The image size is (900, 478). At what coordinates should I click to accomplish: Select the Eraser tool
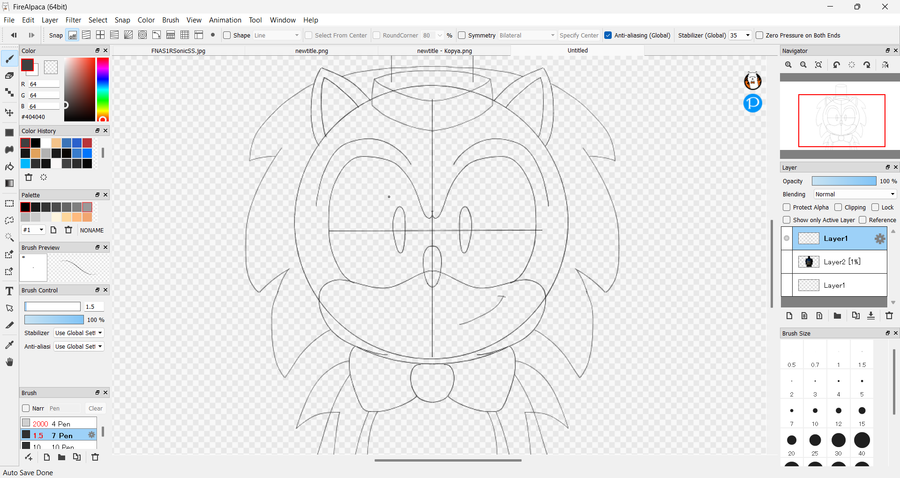click(x=9, y=75)
